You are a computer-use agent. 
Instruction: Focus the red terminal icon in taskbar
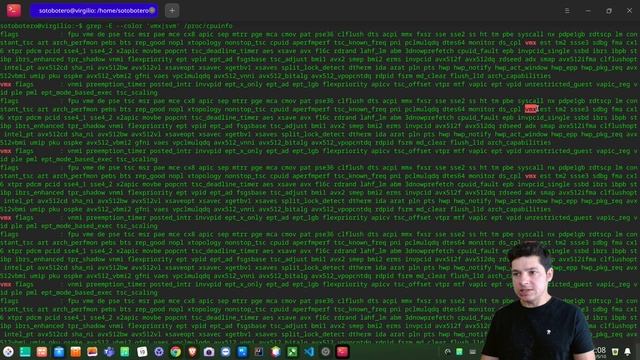342,352
